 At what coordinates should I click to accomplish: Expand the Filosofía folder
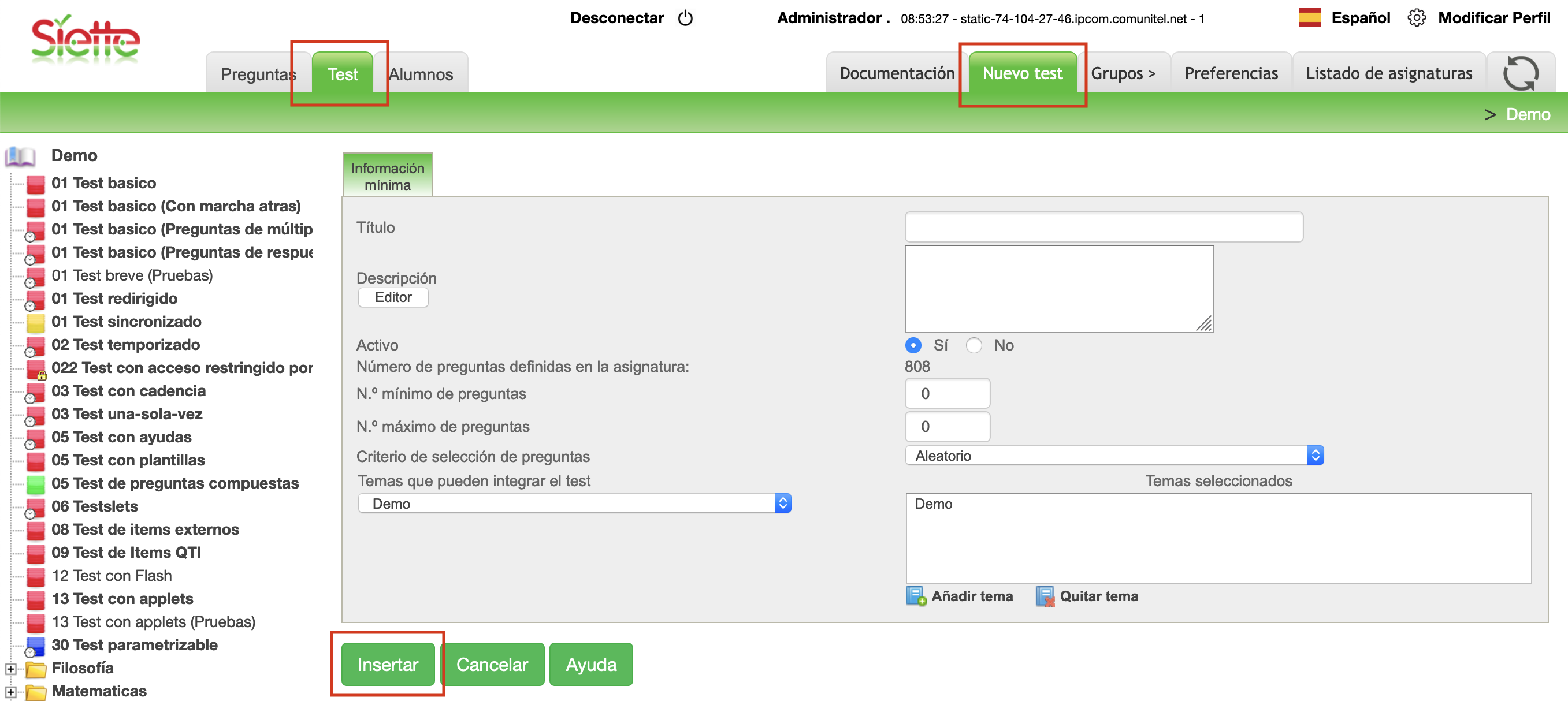pyautogui.click(x=10, y=669)
